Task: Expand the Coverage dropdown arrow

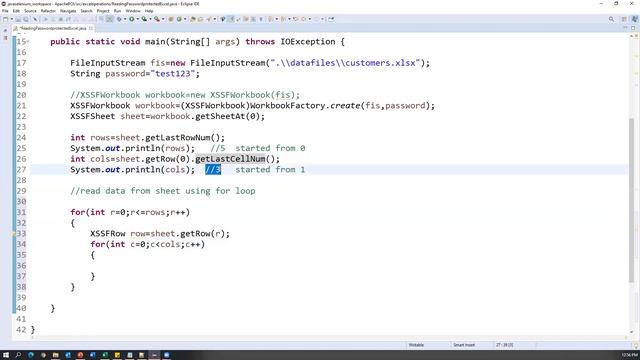Action: [x=150, y=19]
